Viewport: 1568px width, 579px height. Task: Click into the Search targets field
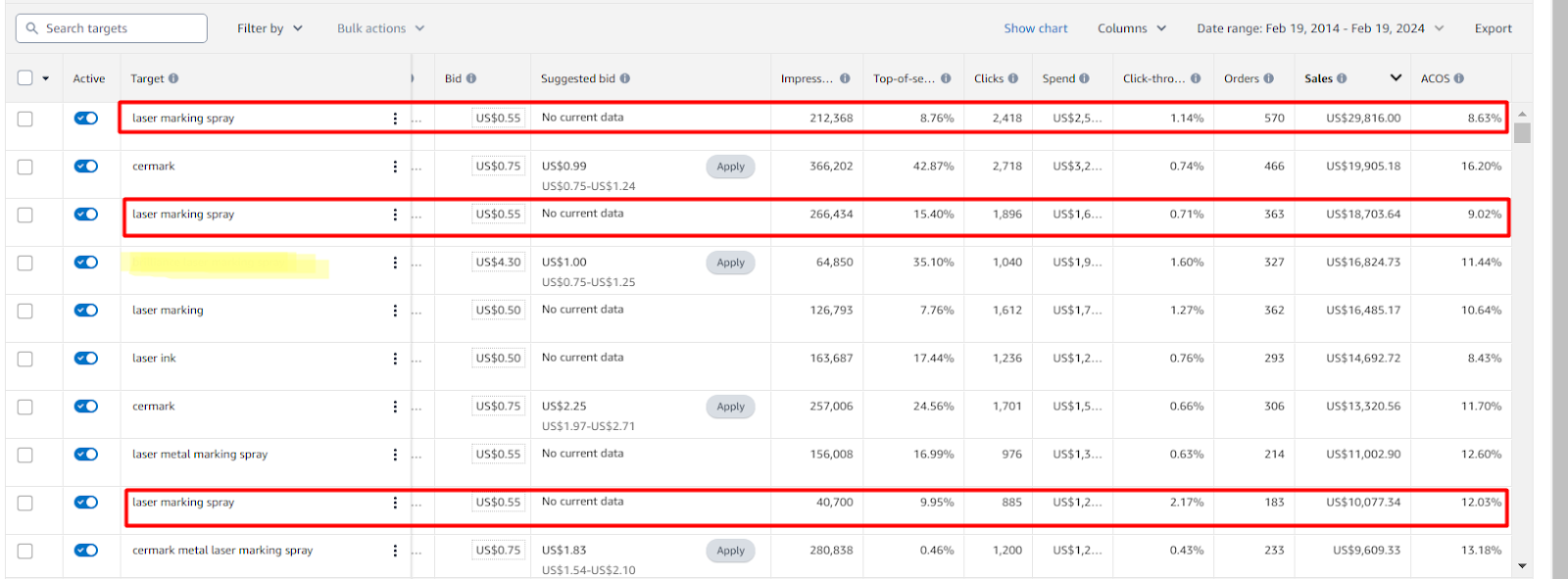click(x=112, y=28)
